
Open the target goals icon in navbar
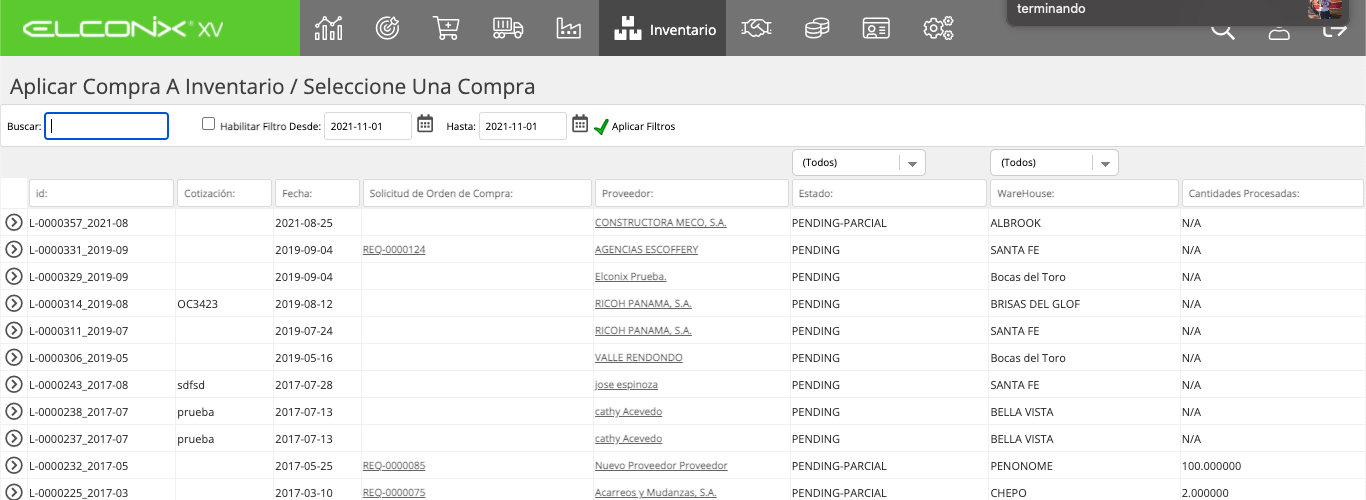388,28
